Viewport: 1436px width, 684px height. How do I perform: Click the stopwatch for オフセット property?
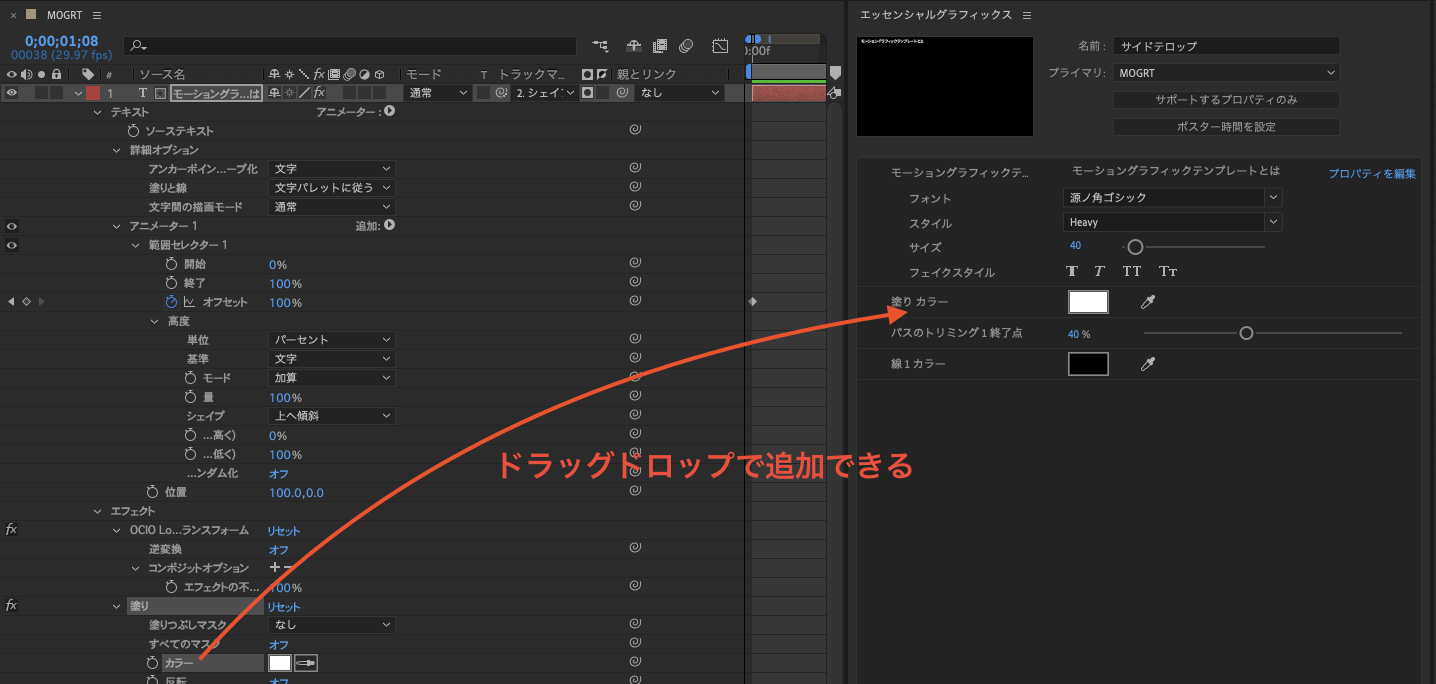coord(171,302)
